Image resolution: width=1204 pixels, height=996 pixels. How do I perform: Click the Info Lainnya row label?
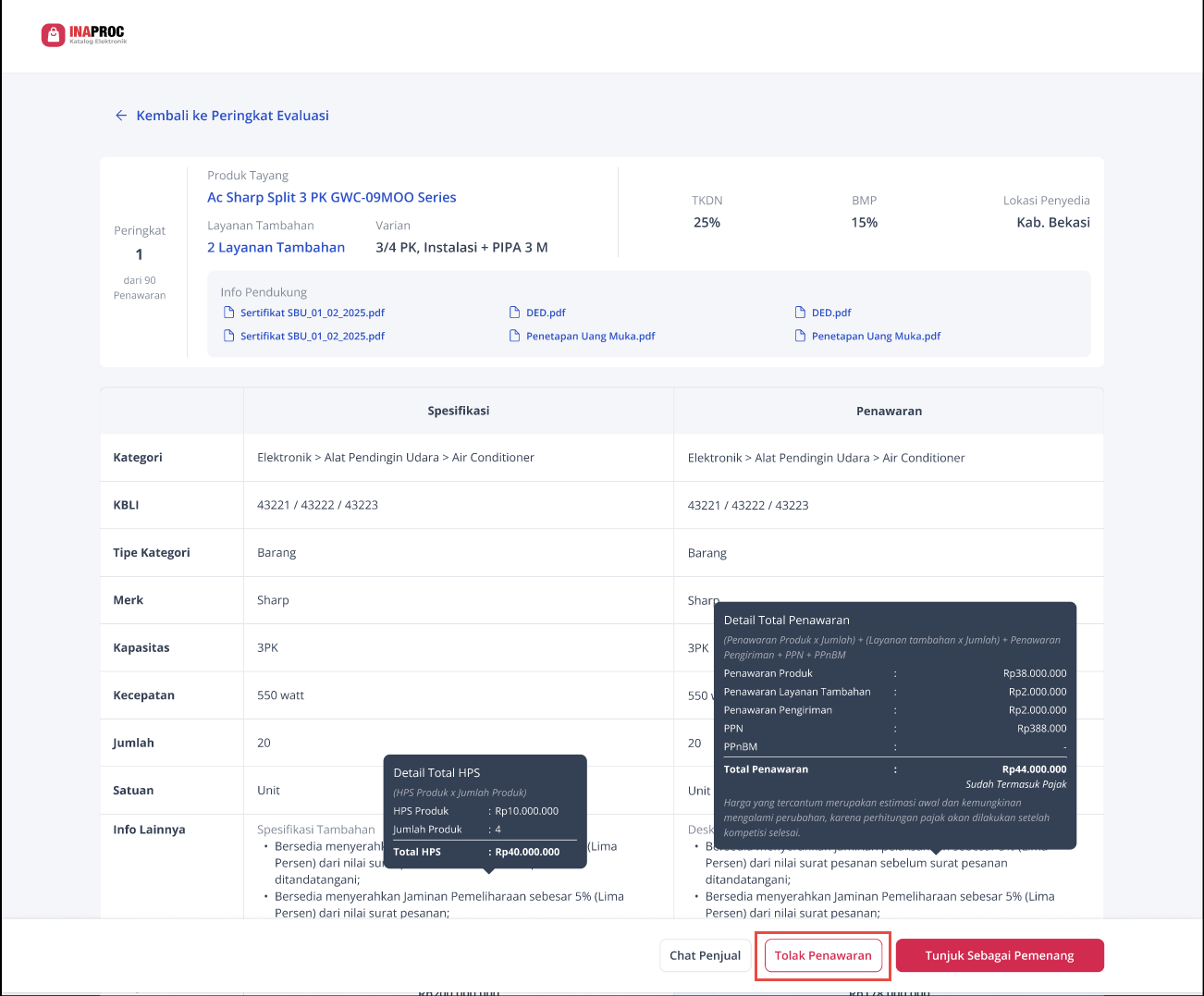coord(149,830)
